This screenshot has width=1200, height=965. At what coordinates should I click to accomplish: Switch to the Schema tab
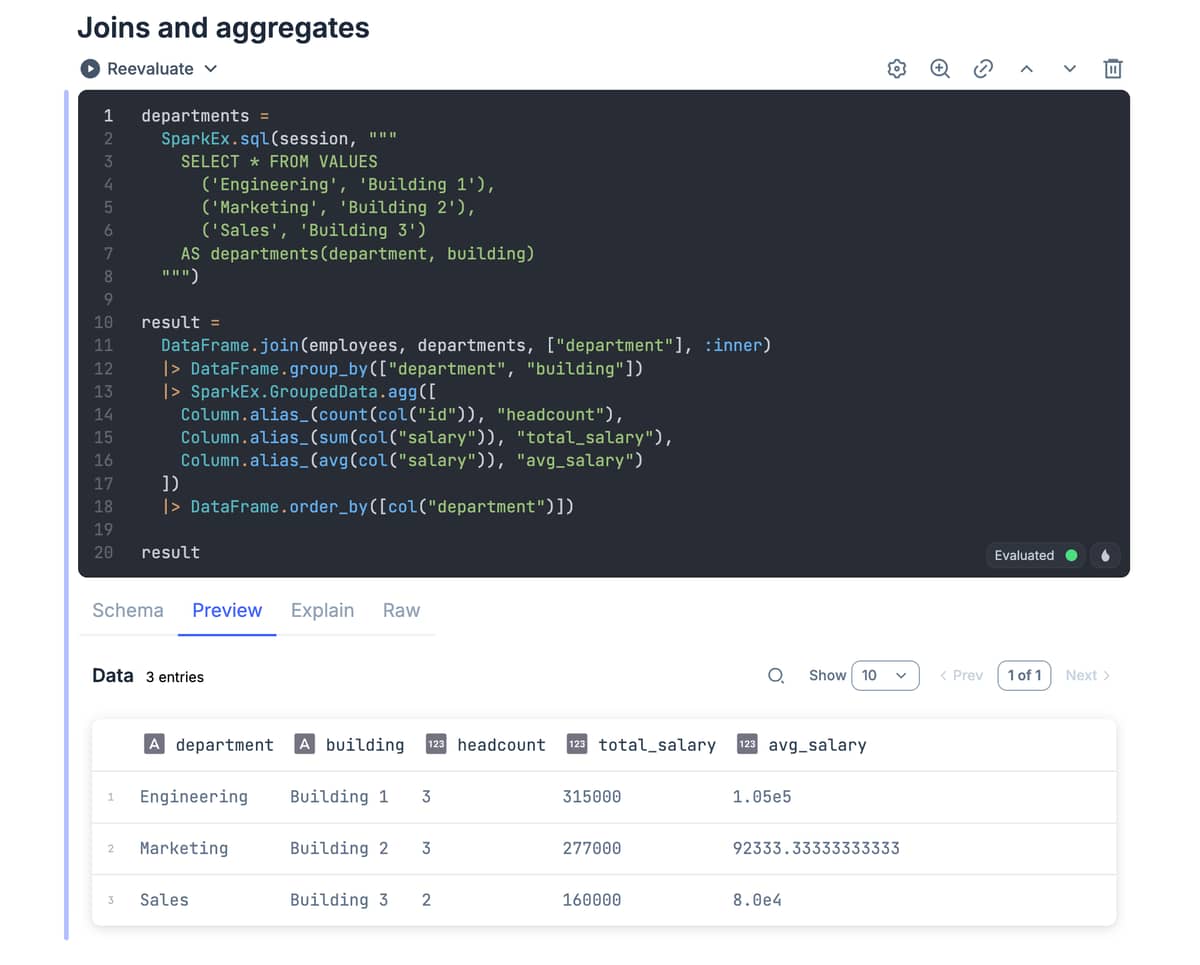[128, 611]
